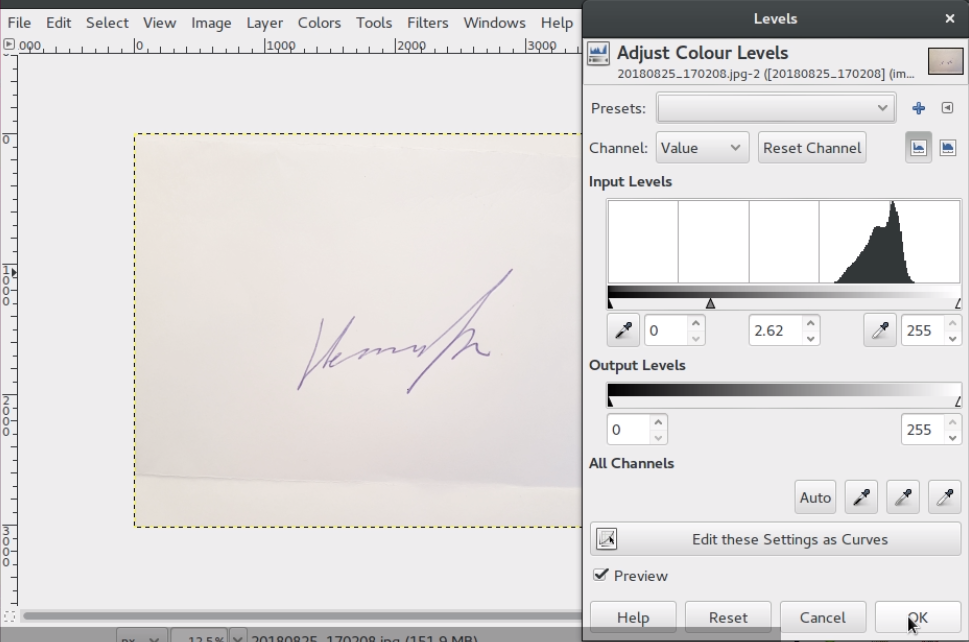The width and height of the screenshot is (969, 642).
Task: Click the horizontal scrollbar of canvas
Action: pyautogui.click(x=302, y=615)
